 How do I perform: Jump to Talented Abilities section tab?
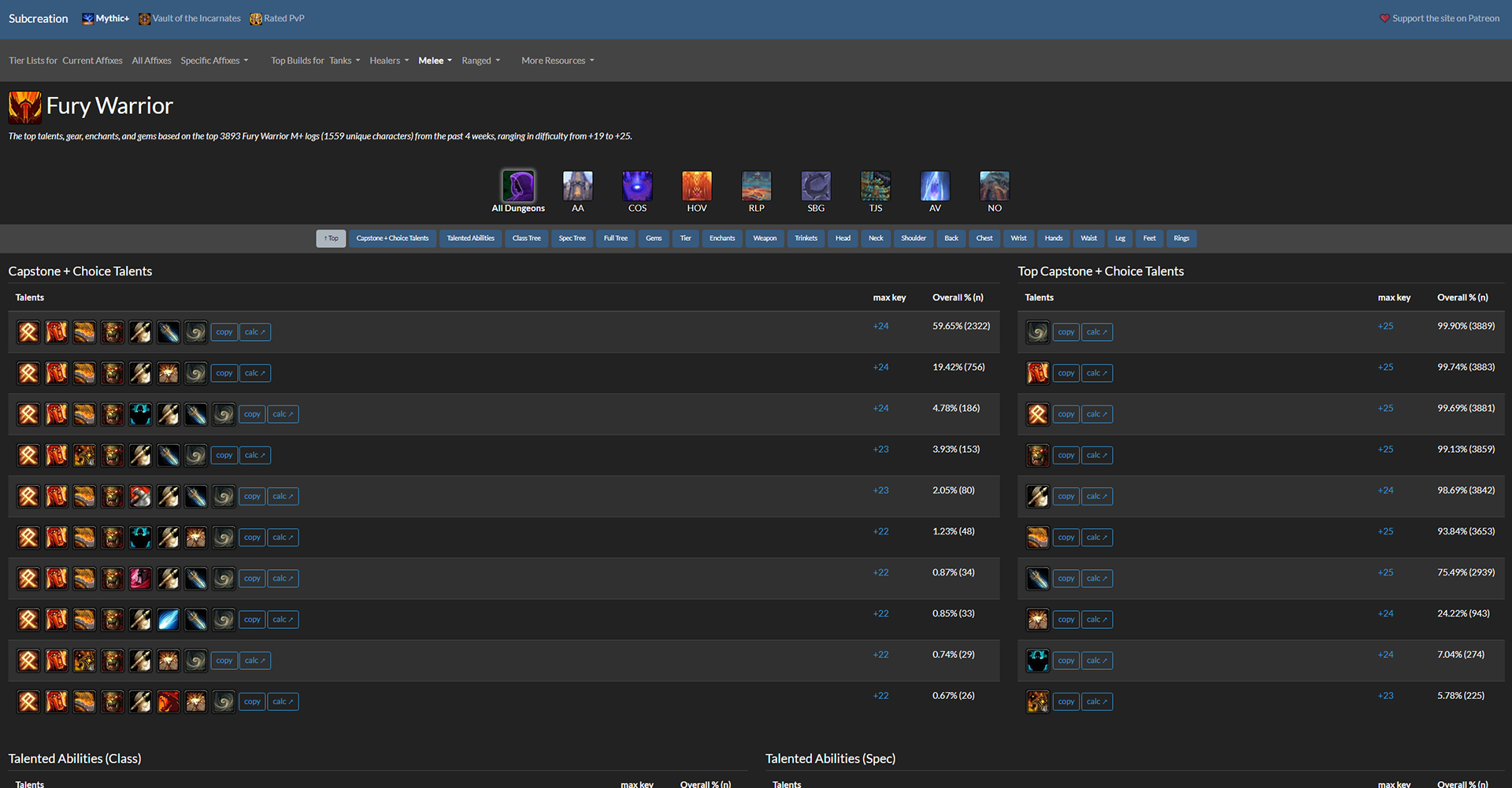471,239
